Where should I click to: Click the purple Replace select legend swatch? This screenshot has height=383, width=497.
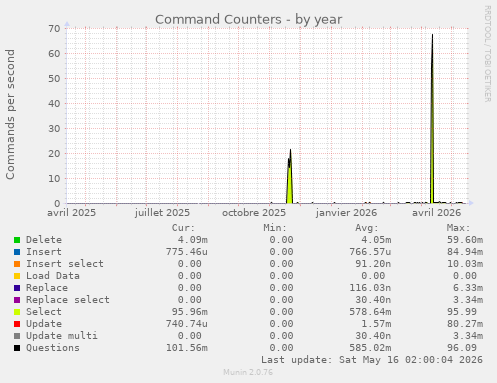17,300
